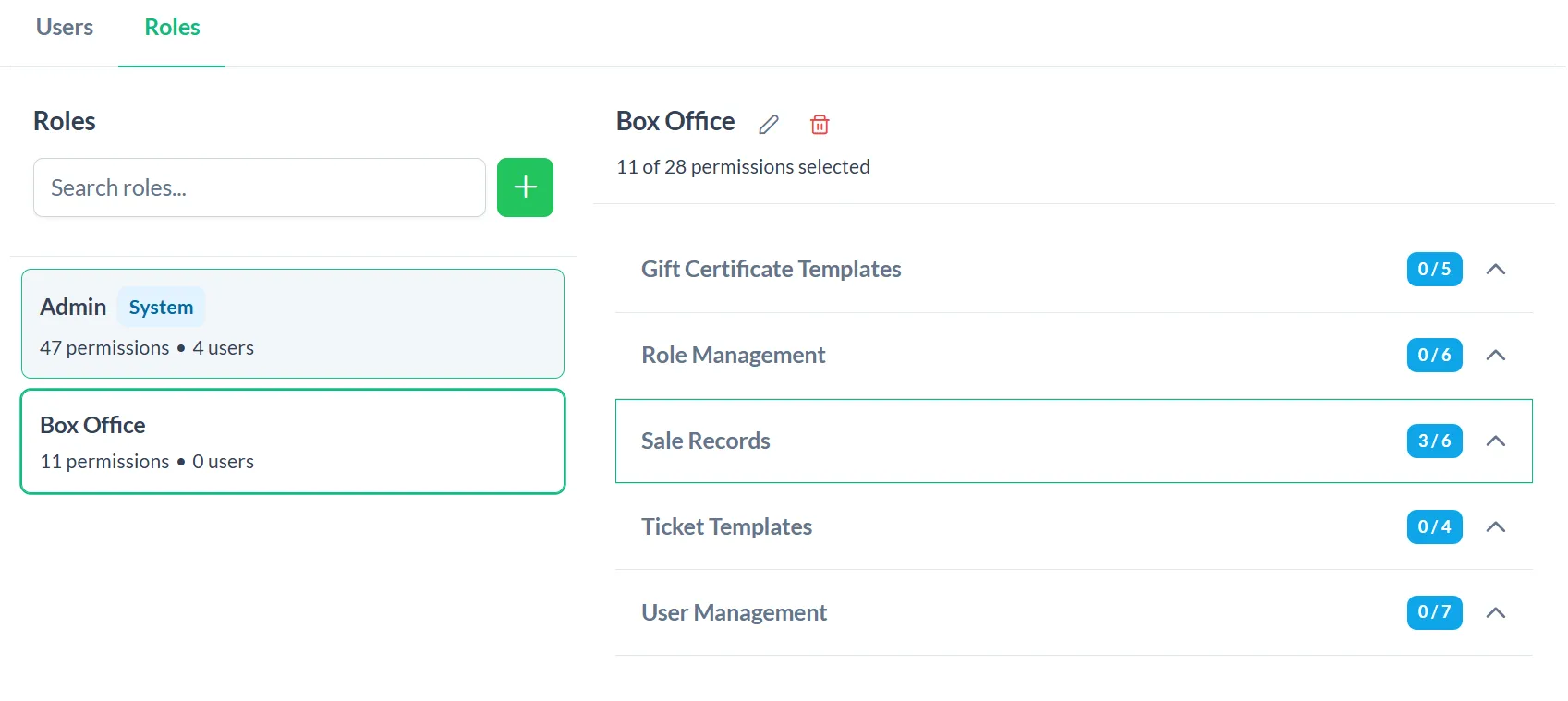This screenshot has width=1568, height=701.
Task: Select the Admin role card
Action: click(x=293, y=323)
